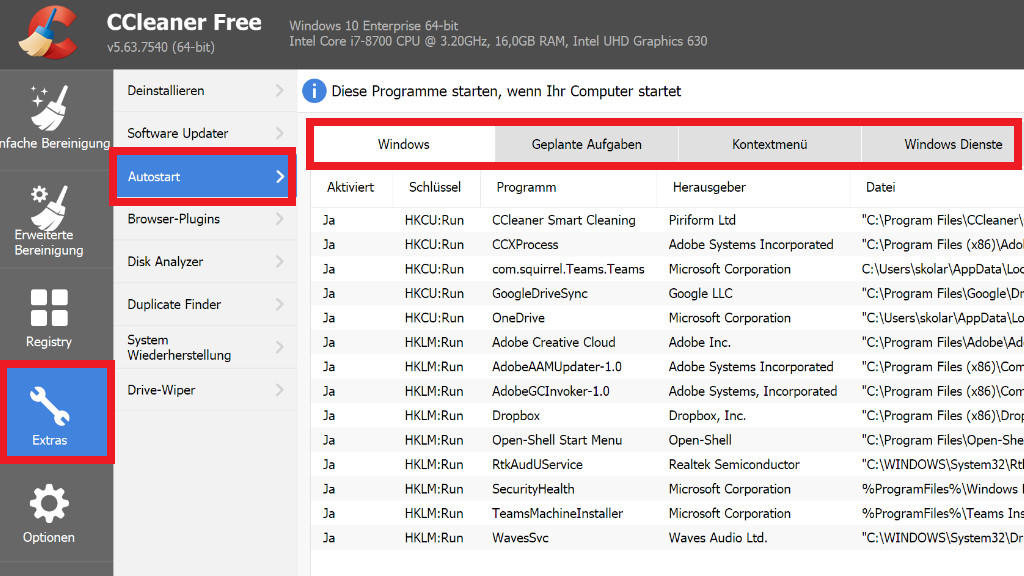The height and width of the screenshot is (576, 1024).
Task: Open the simple cleaning broom icon
Action: tap(49, 108)
